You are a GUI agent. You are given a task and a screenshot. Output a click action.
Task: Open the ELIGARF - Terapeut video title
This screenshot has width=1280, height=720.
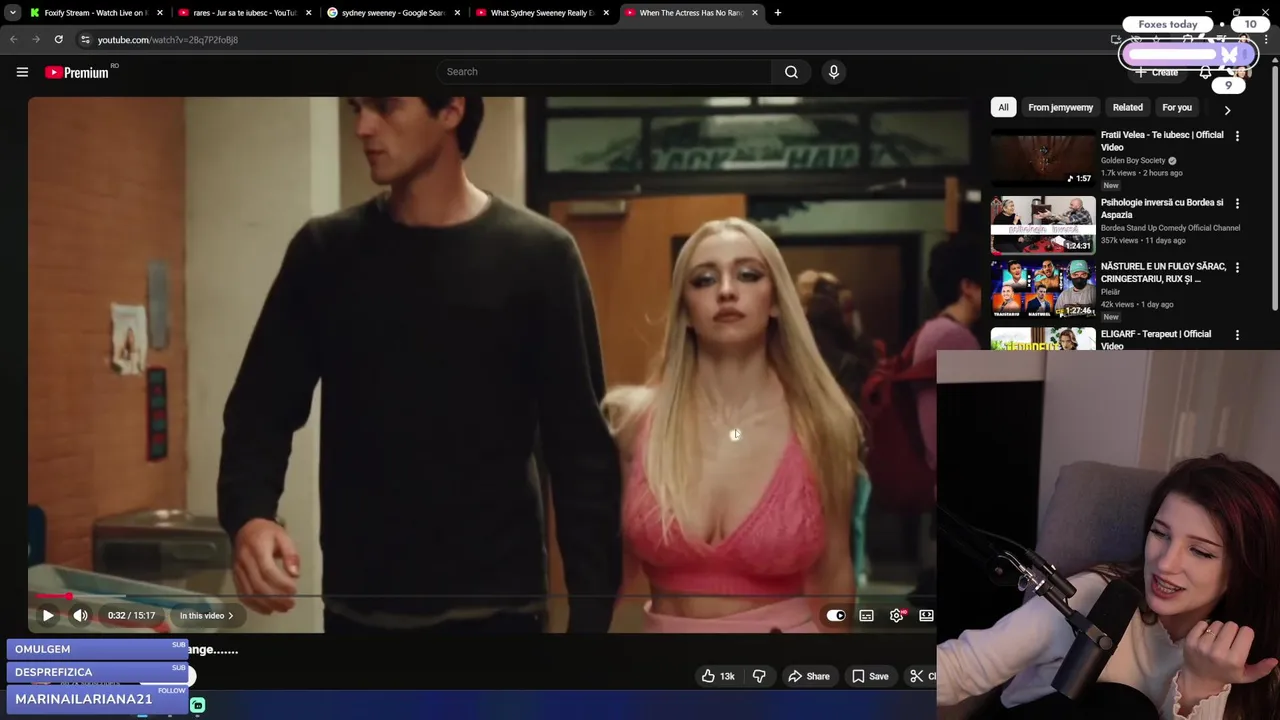(1156, 339)
